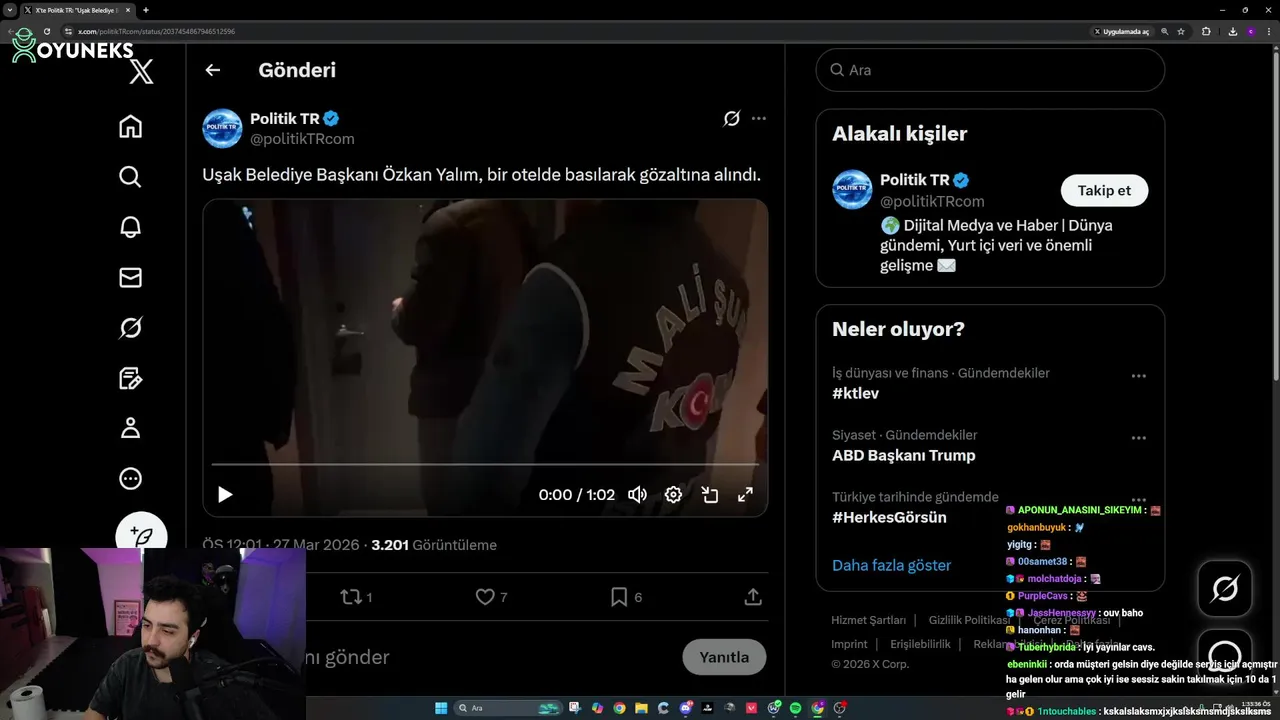Open floating Grok button at right edge
Screen dimensions: 1280x720
click(x=1225, y=589)
